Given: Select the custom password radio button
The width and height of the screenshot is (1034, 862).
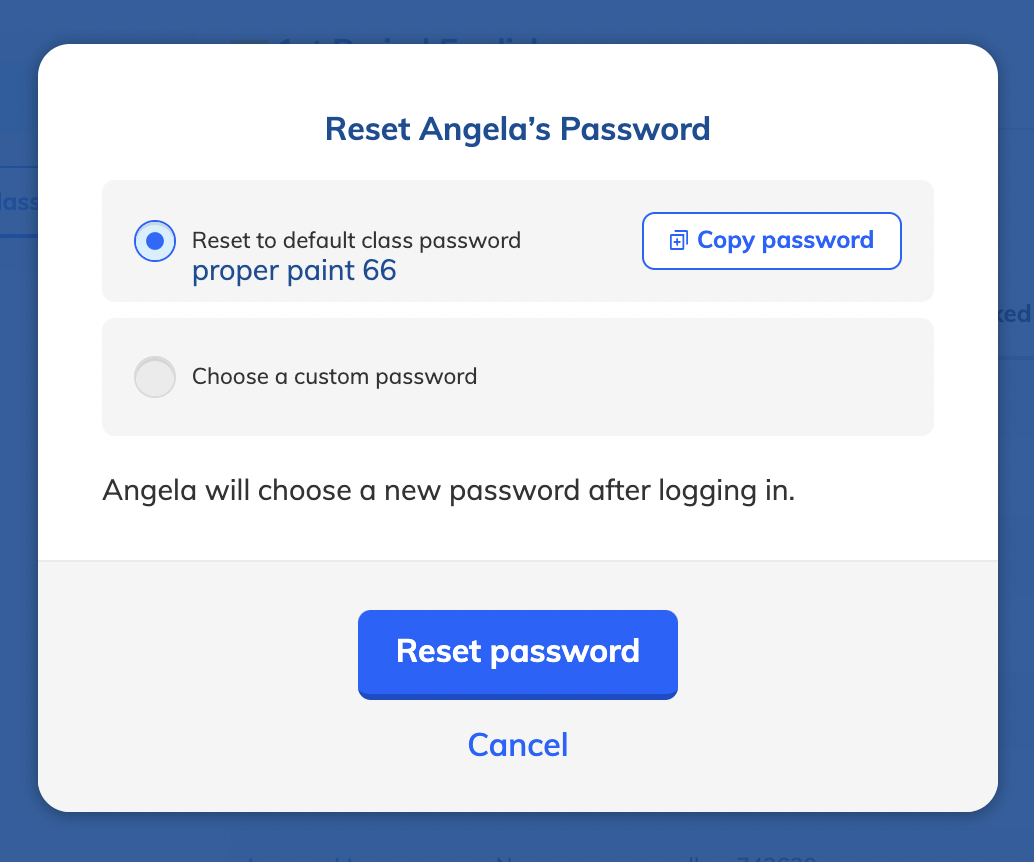Looking at the screenshot, I should point(155,377).
